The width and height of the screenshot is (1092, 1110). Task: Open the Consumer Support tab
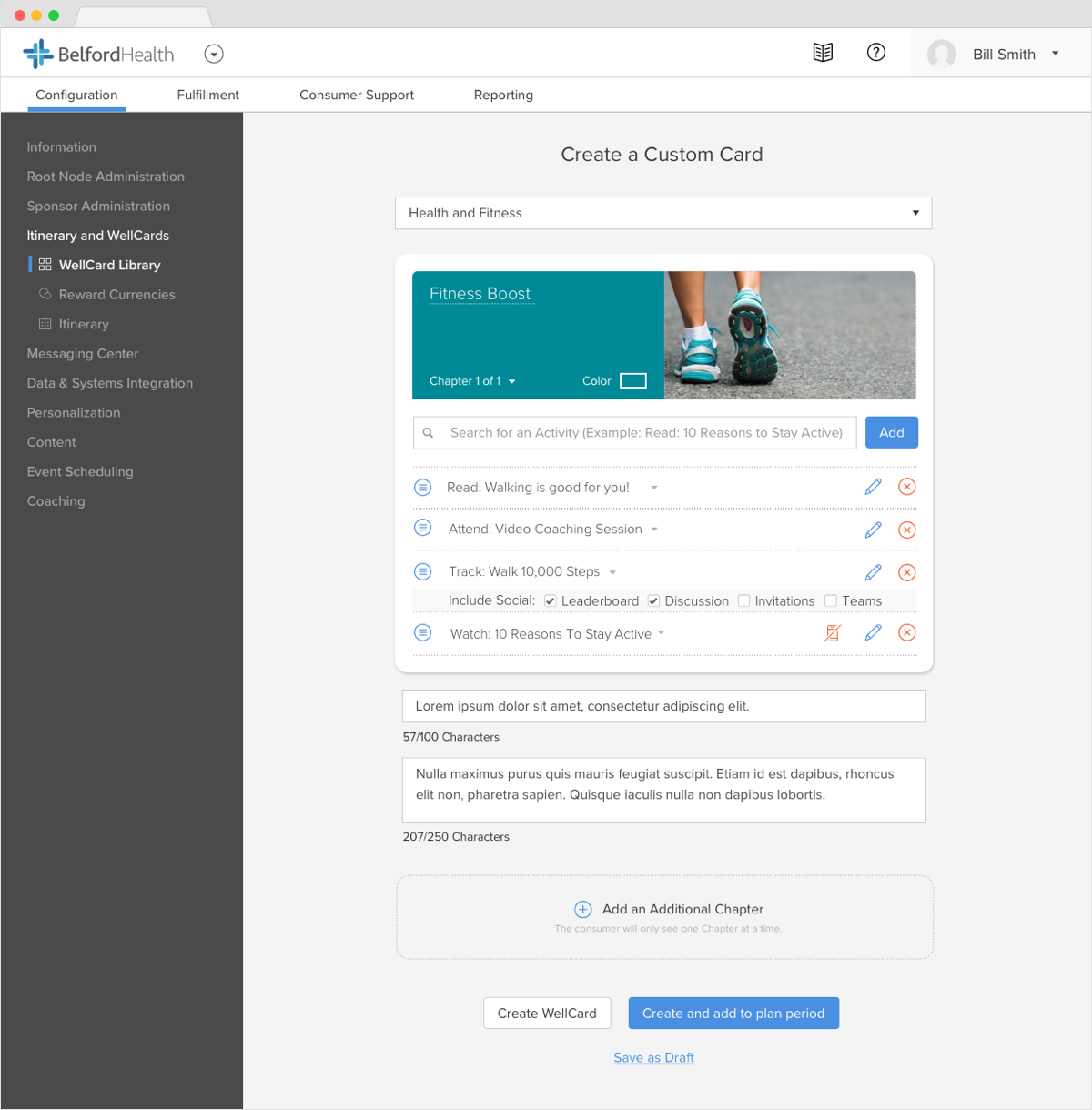(357, 95)
